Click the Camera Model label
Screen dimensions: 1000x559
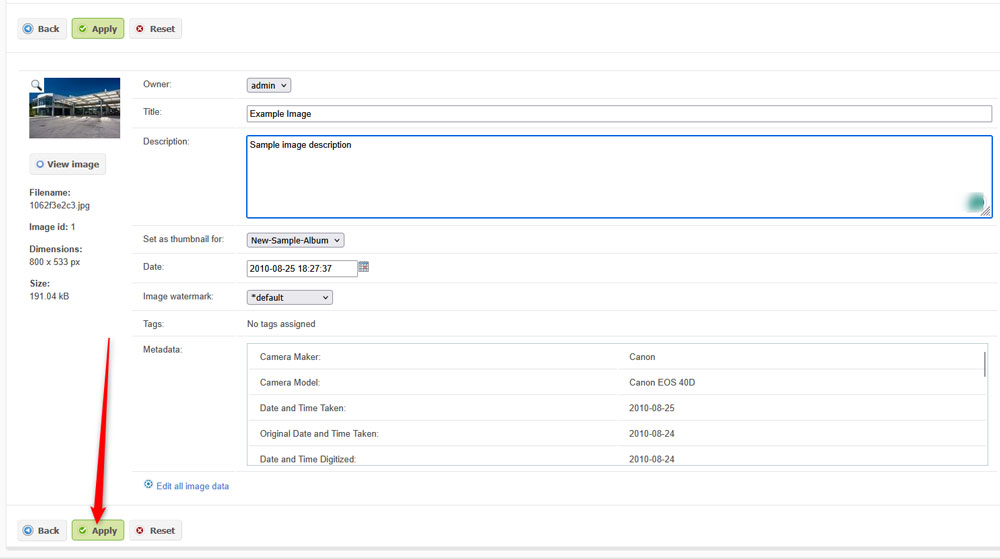290,382
